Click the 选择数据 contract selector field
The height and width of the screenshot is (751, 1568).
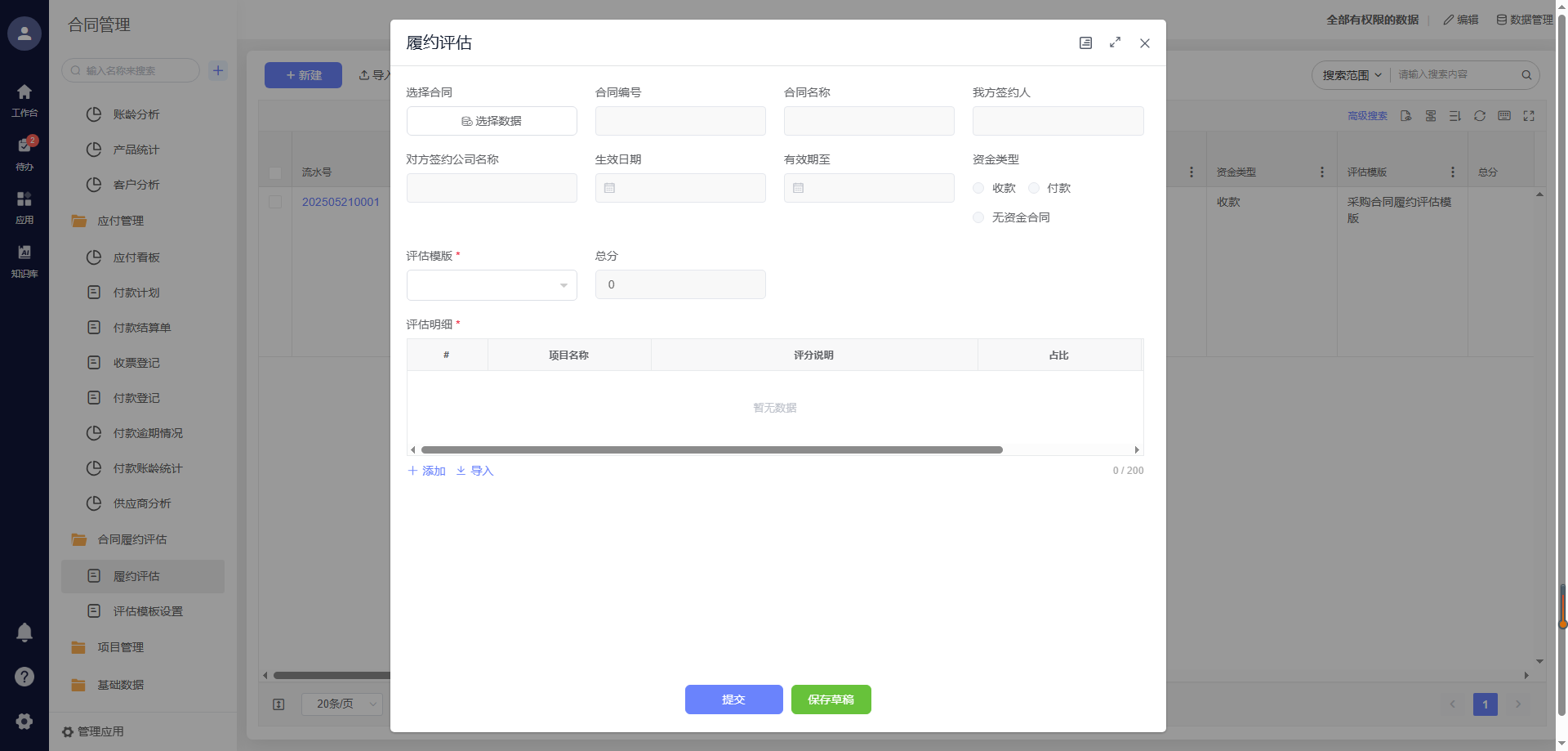492,121
